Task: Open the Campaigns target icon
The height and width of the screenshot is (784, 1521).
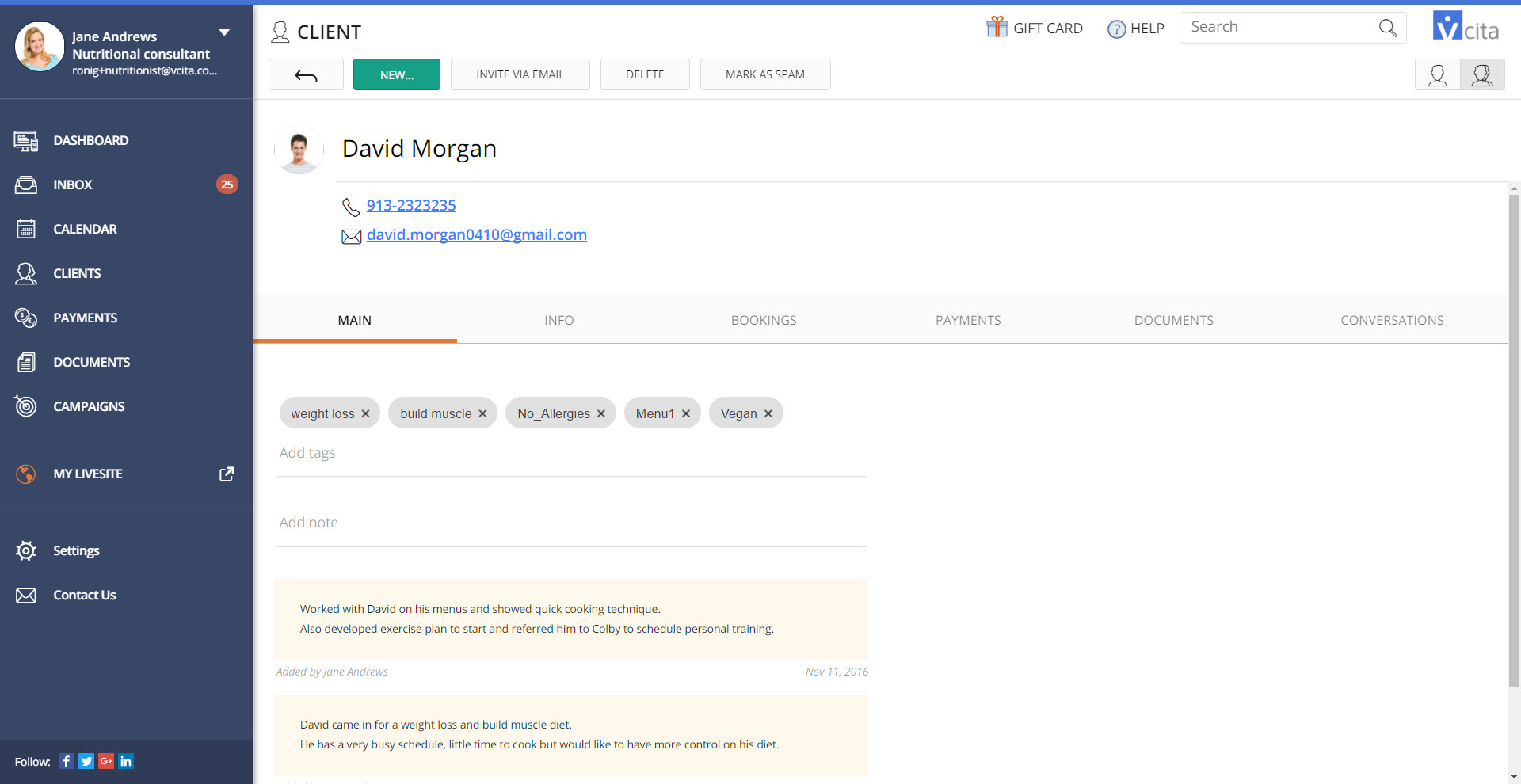Action: [x=26, y=406]
